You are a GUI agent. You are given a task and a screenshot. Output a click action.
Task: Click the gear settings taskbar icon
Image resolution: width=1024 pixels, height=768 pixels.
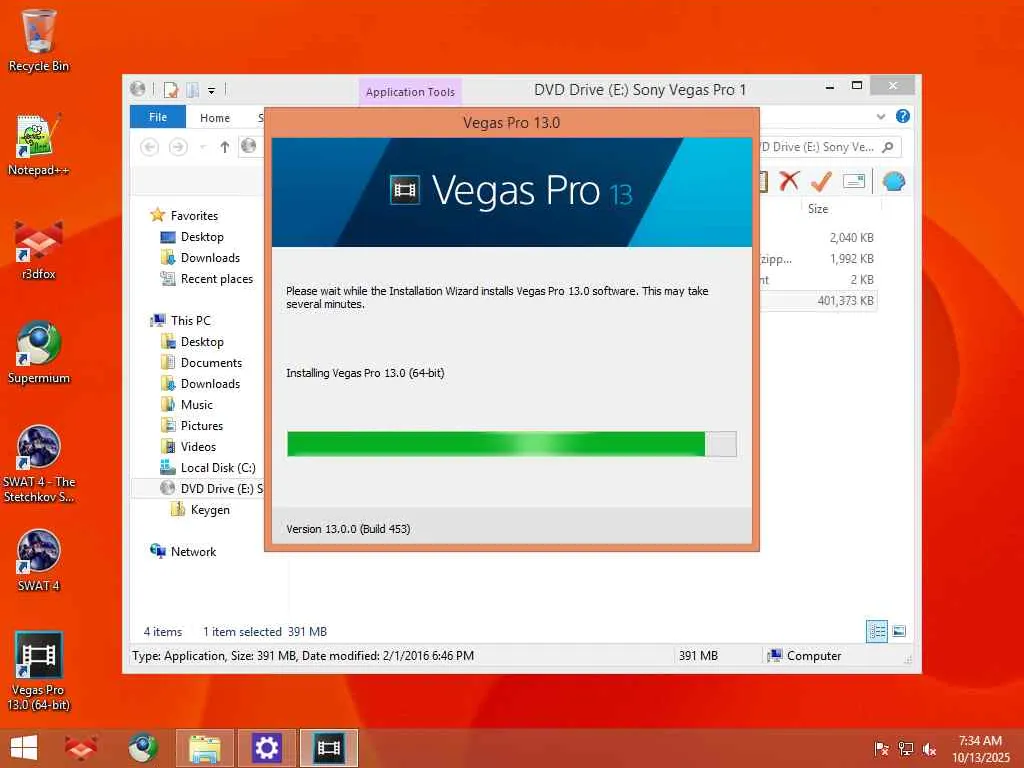coord(266,748)
